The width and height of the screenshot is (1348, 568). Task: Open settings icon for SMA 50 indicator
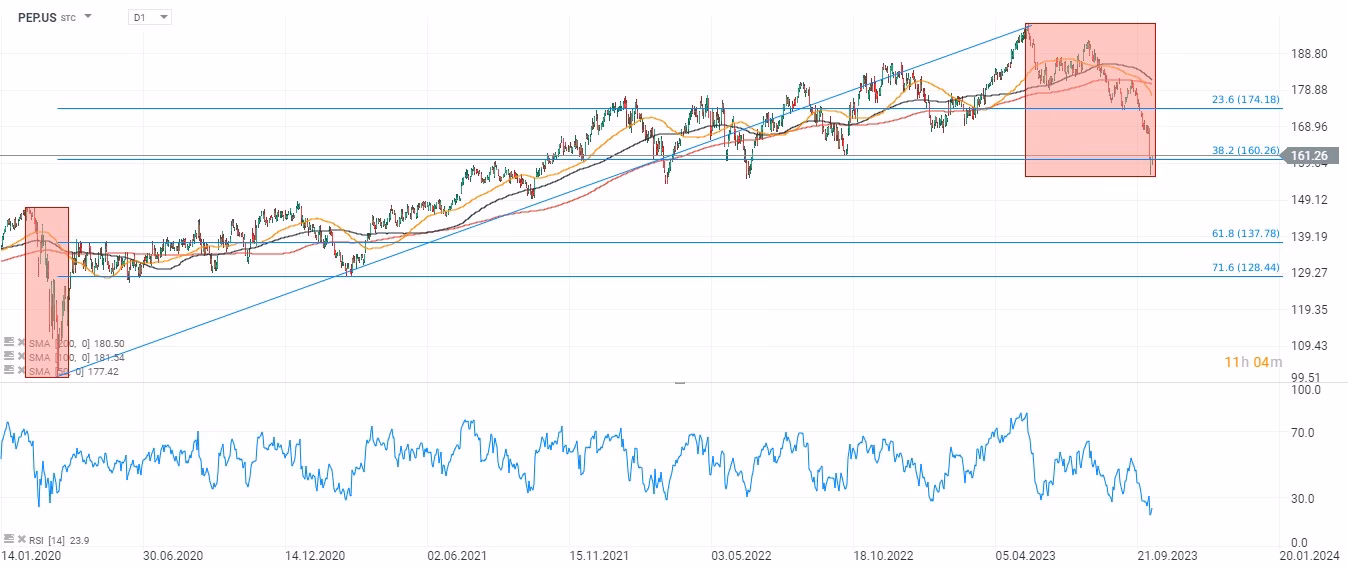(9, 370)
